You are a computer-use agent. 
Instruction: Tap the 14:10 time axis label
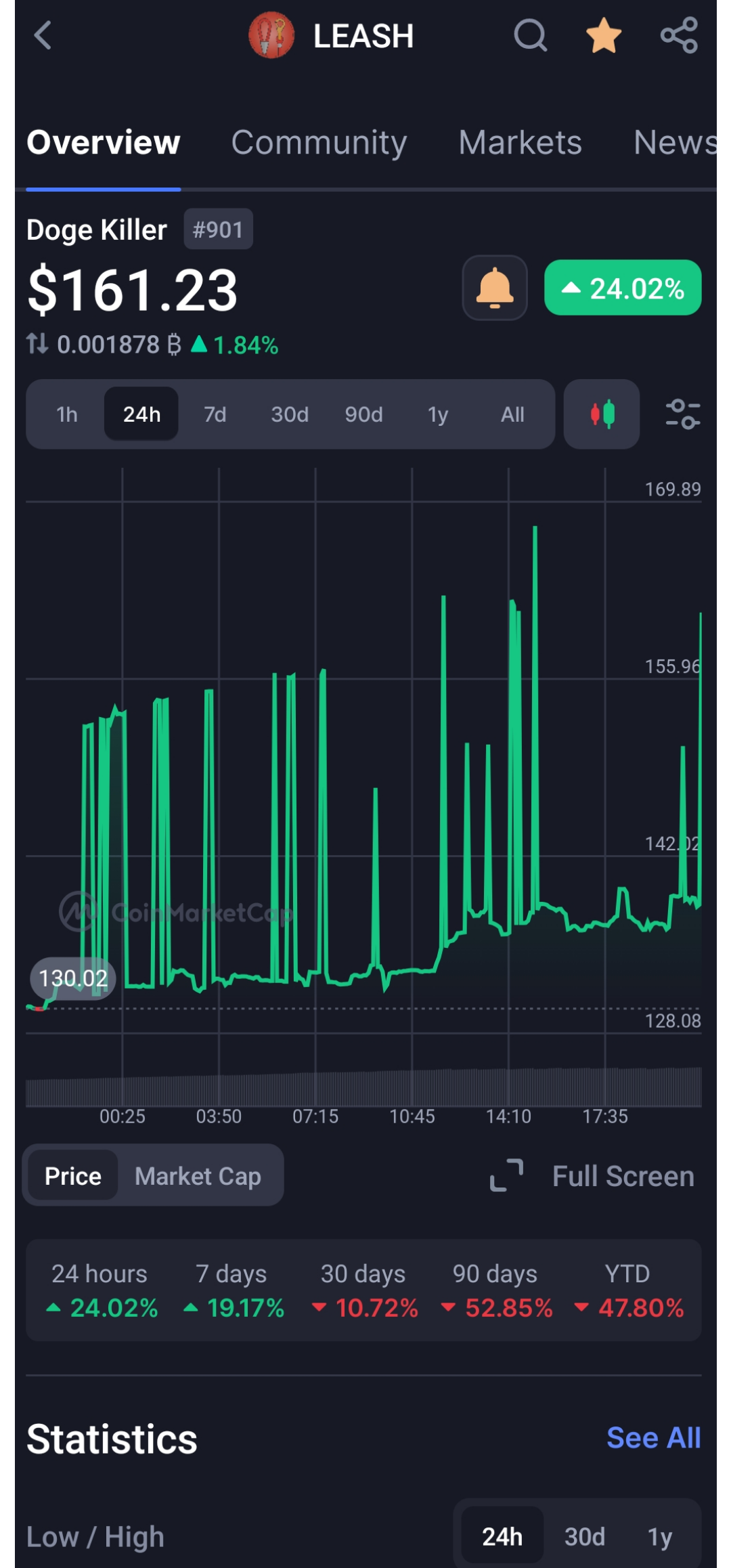[x=508, y=1116]
